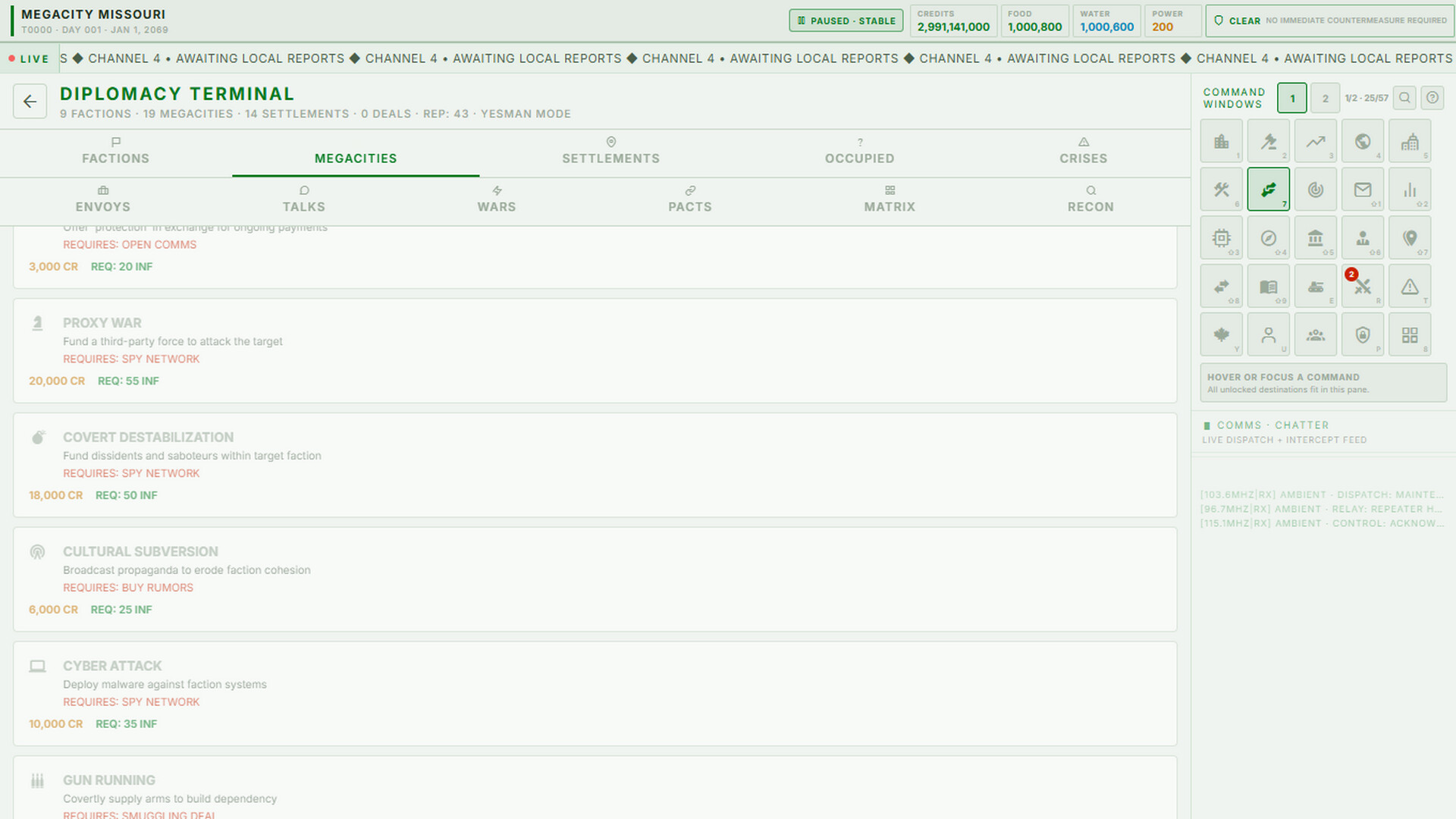Viewport: 1456px width, 819px height.
Task: Open the radar command window
Action: coord(1315,190)
